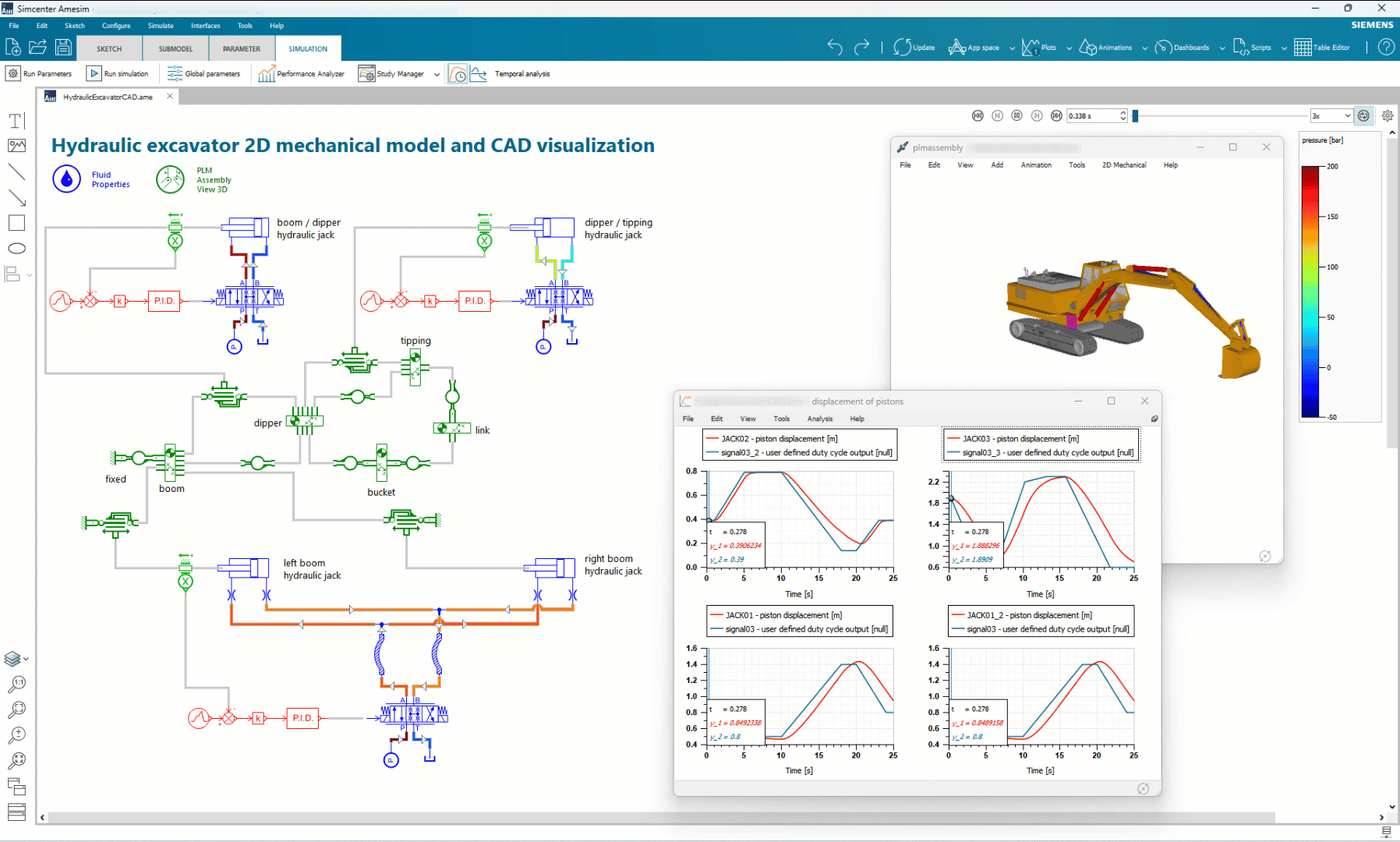The height and width of the screenshot is (842, 1400).
Task: Expand the Plots dropdown arrow
Action: (x=1069, y=48)
